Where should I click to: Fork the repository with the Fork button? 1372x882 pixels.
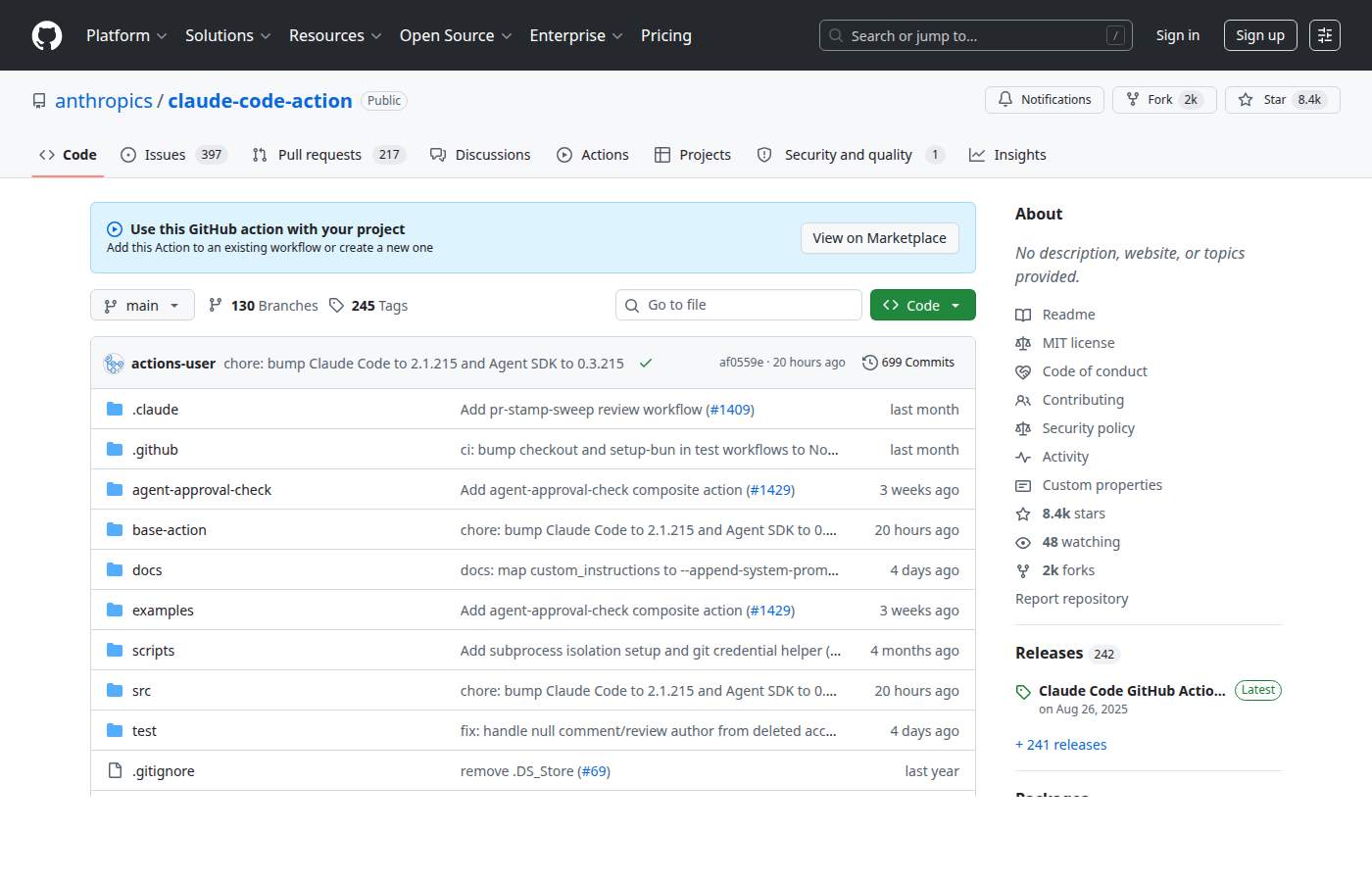tap(1164, 100)
